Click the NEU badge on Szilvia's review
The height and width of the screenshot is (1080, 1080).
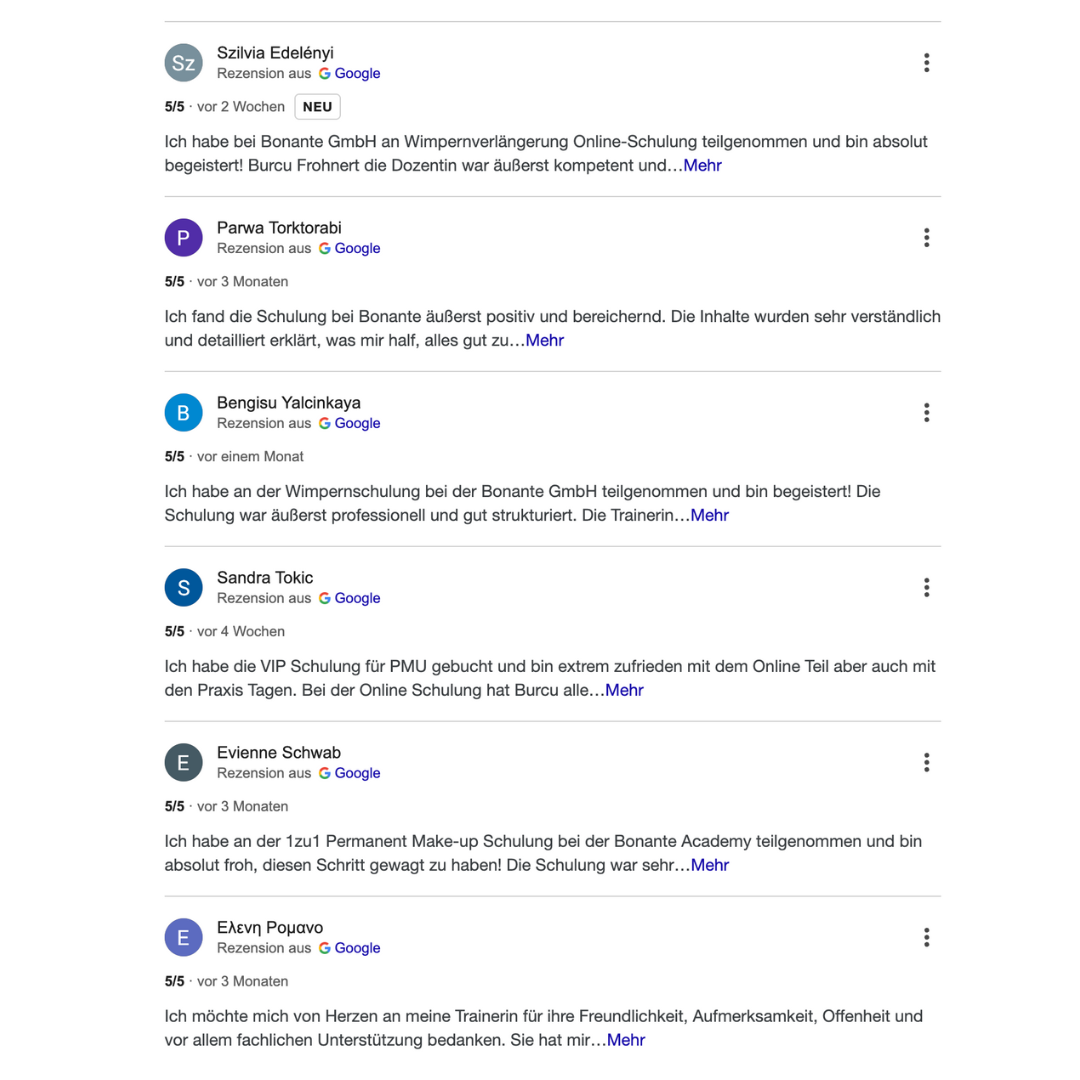(317, 107)
